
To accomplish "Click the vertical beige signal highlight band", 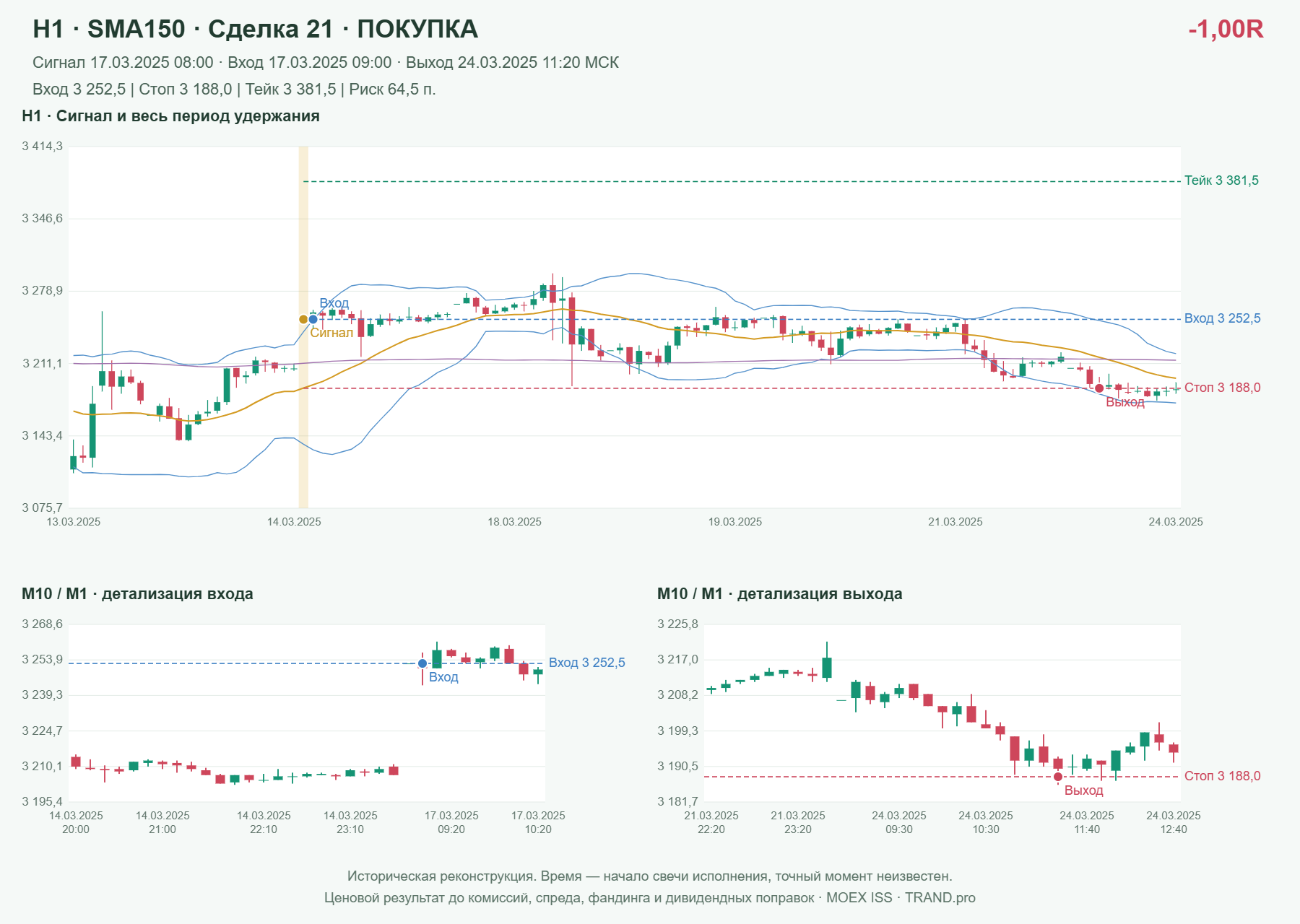I will click(x=303, y=327).
